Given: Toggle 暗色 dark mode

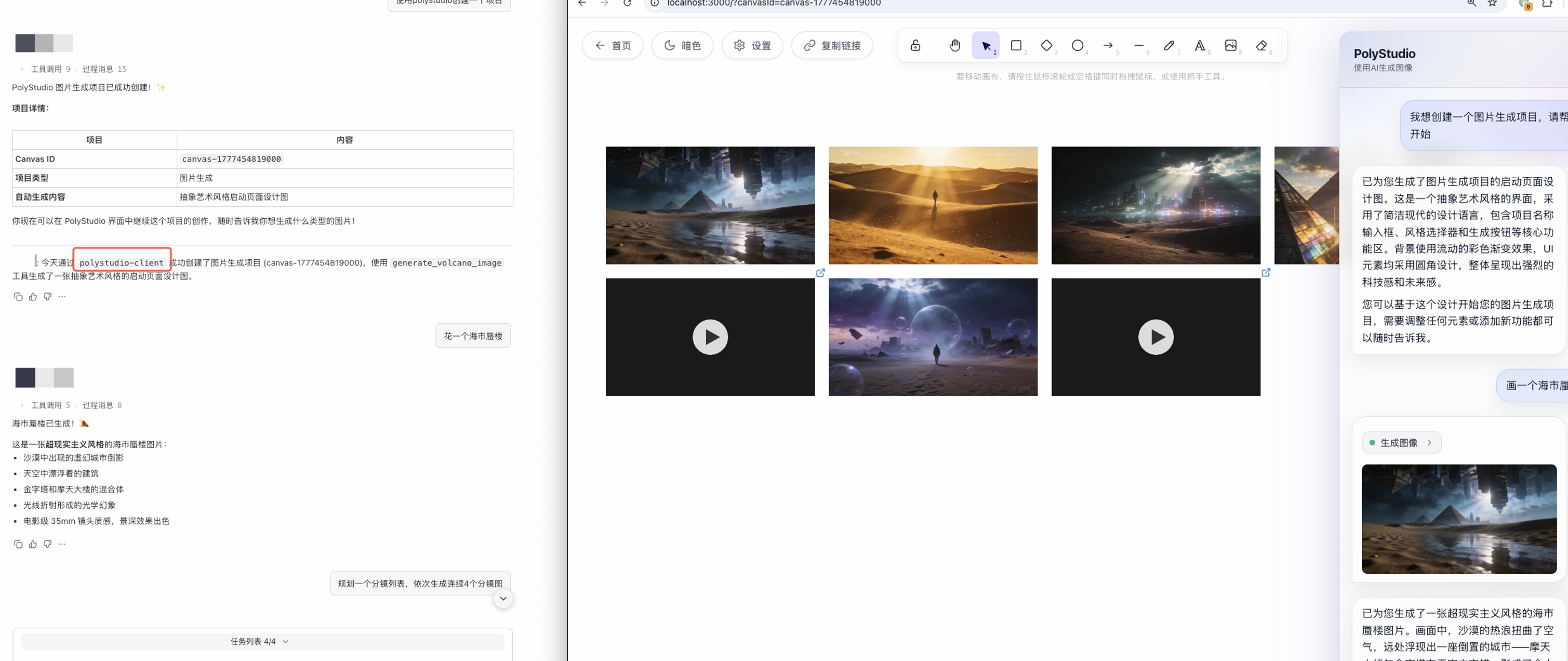Looking at the screenshot, I should [682, 46].
